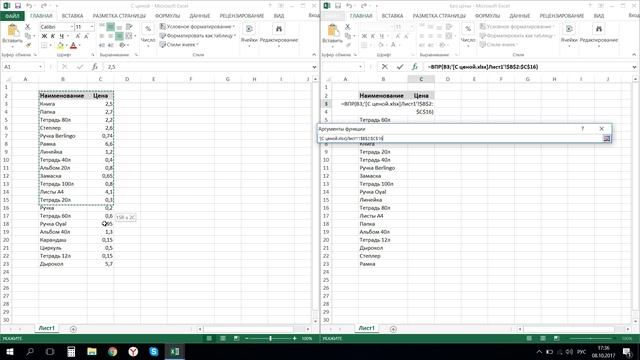Close Аргументы функции dialog

(x=601, y=129)
